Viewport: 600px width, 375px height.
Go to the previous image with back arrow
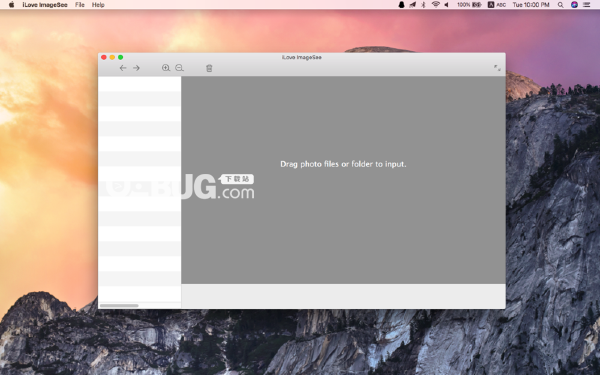123,68
